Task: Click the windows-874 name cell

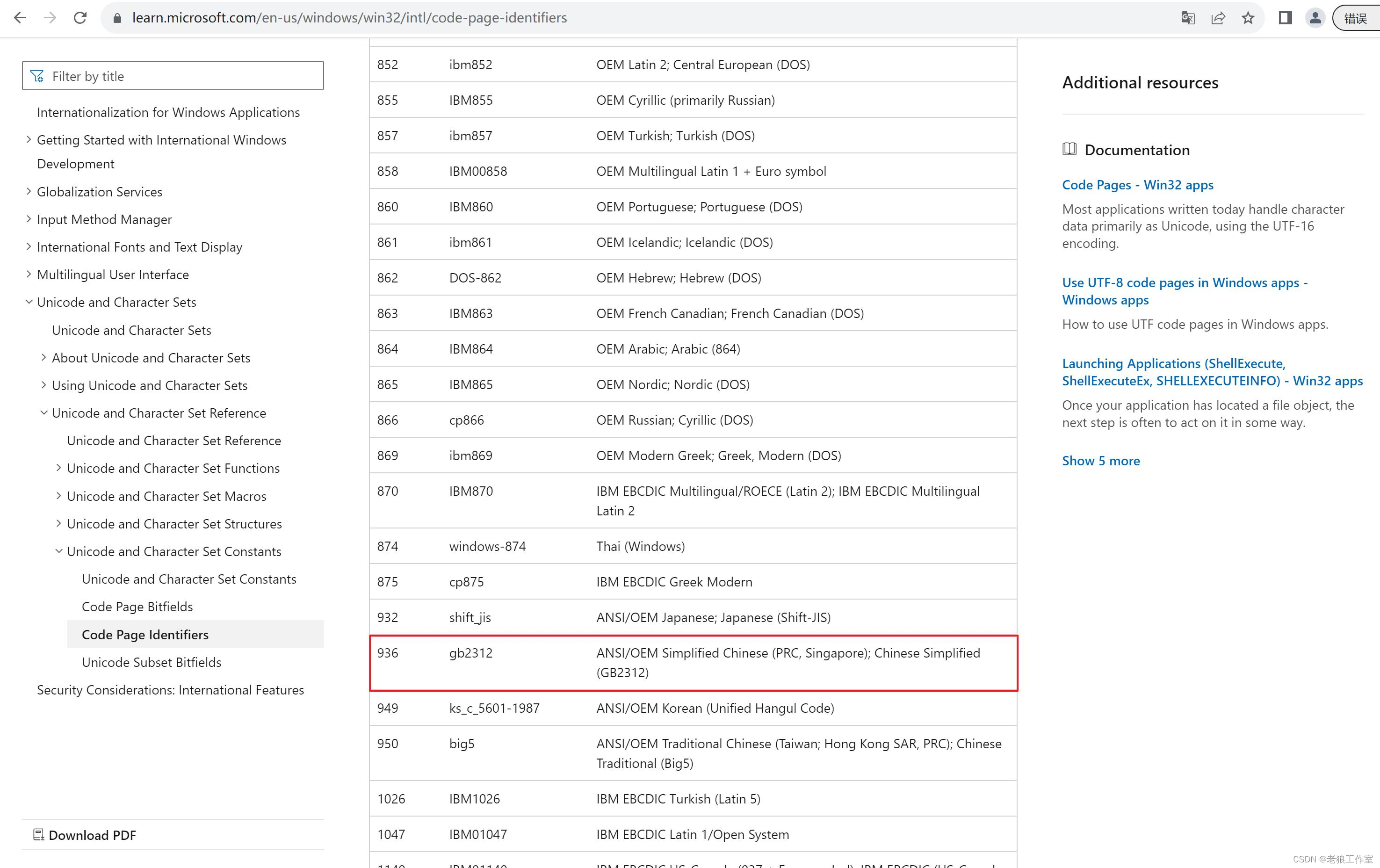Action: 487,546
